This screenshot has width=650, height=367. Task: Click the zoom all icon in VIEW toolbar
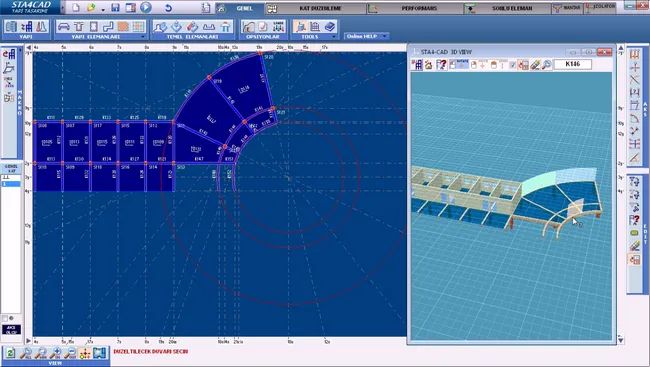(26, 353)
